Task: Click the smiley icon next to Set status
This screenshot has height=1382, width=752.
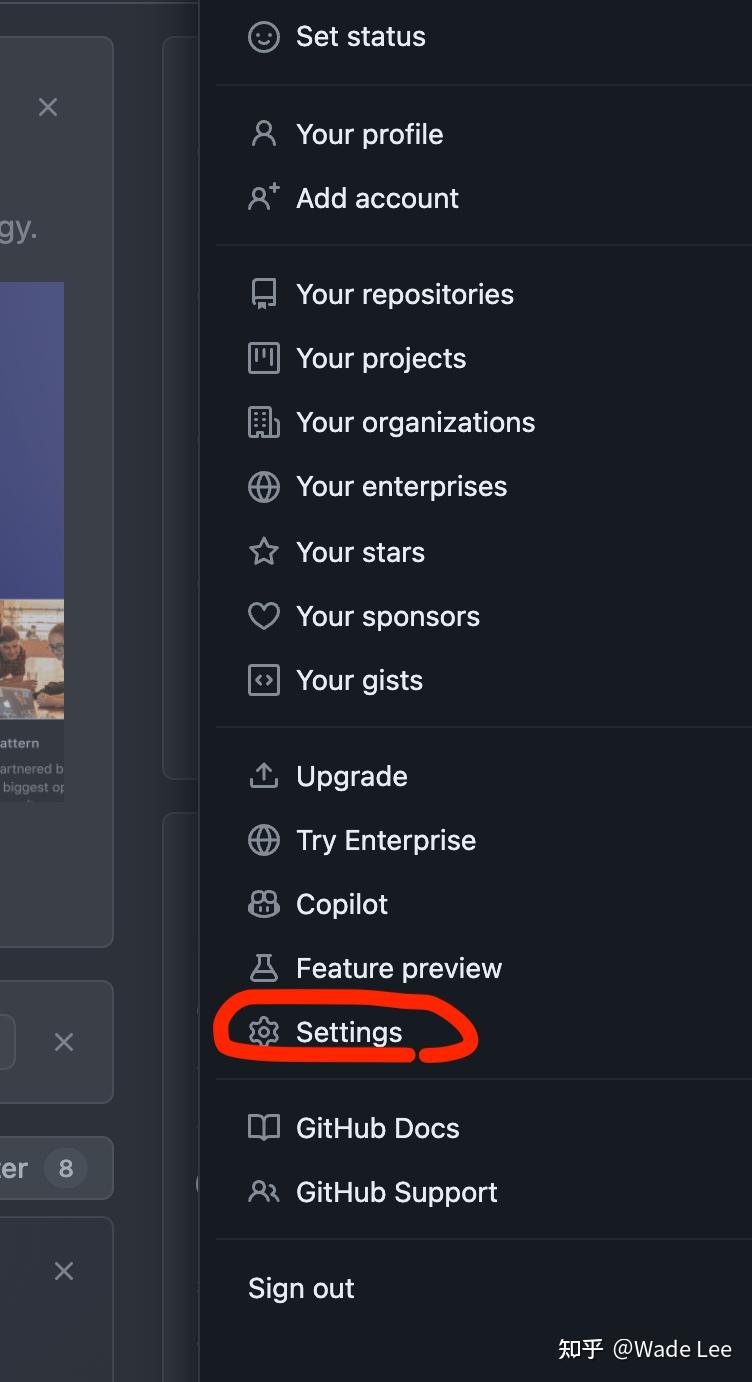Action: click(263, 36)
